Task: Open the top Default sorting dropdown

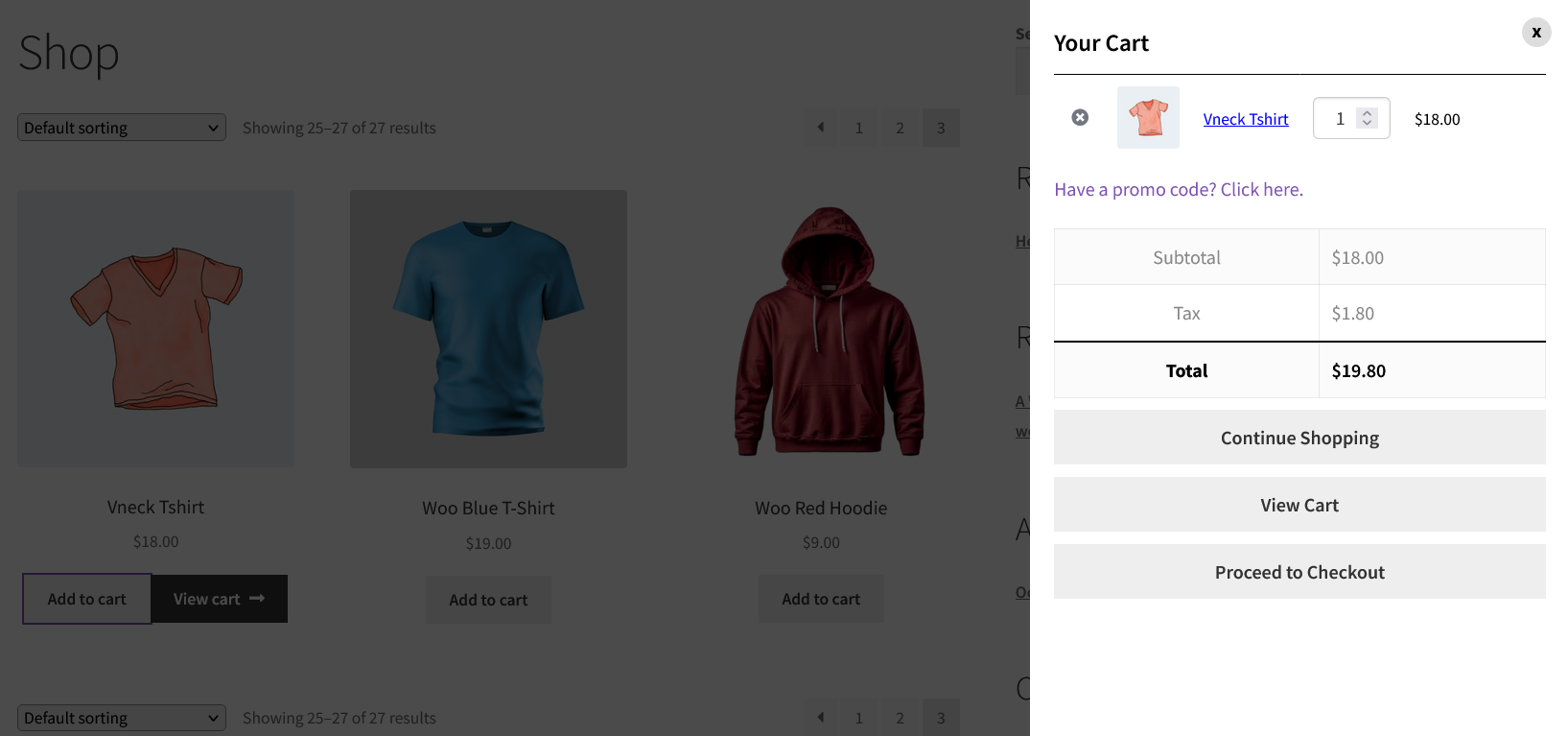Action: coord(121,127)
